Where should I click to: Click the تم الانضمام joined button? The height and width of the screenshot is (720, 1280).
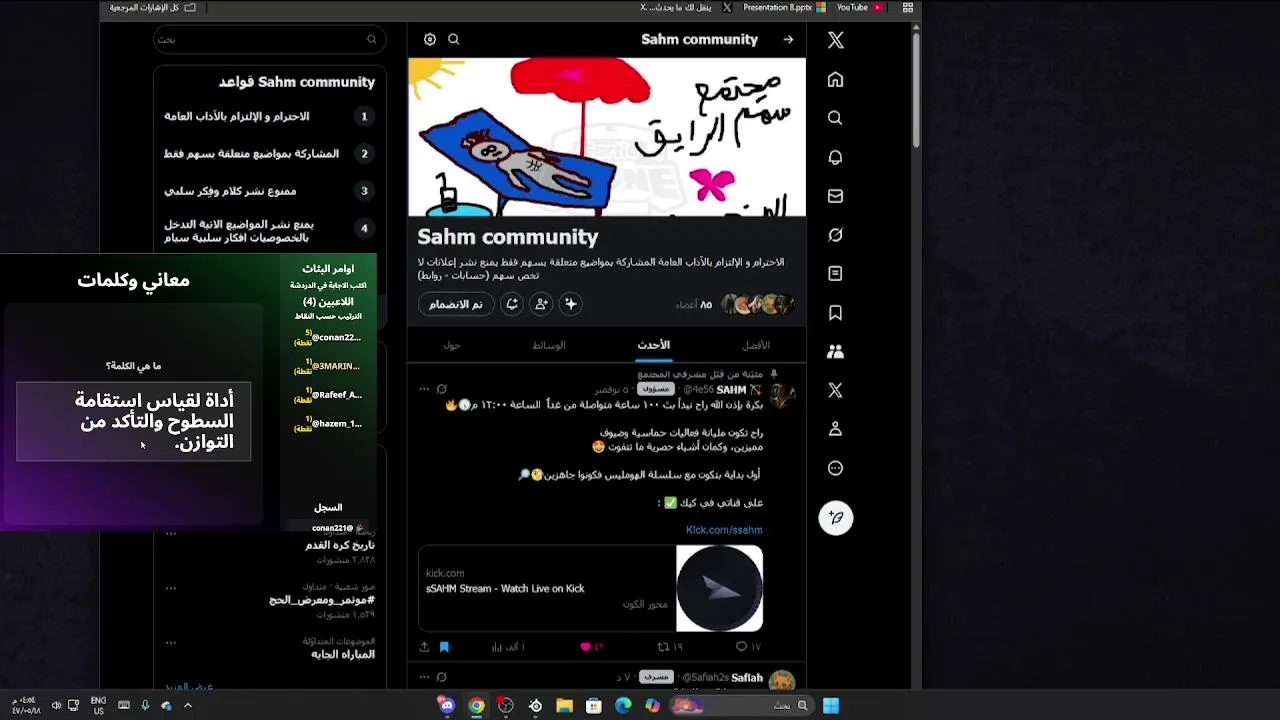(x=456, y=304)
